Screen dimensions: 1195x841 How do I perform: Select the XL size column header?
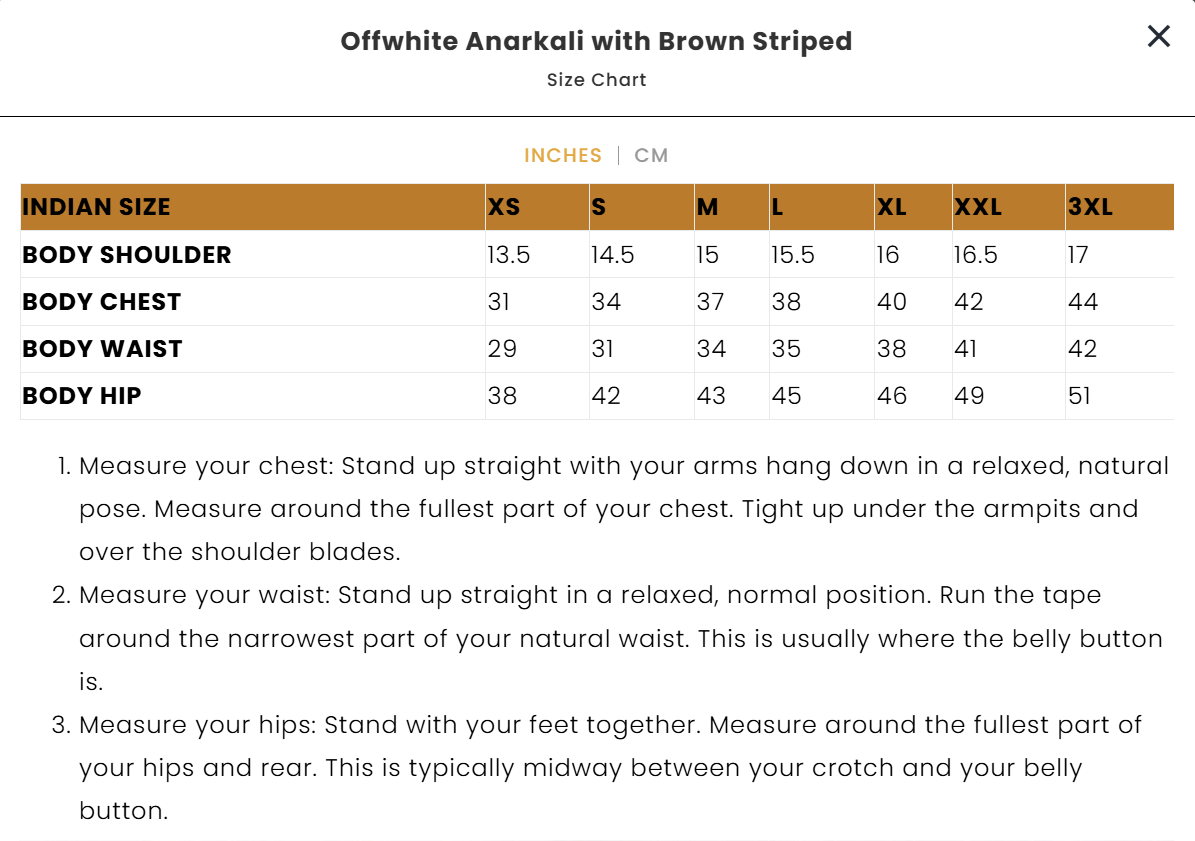coord(913,206)
